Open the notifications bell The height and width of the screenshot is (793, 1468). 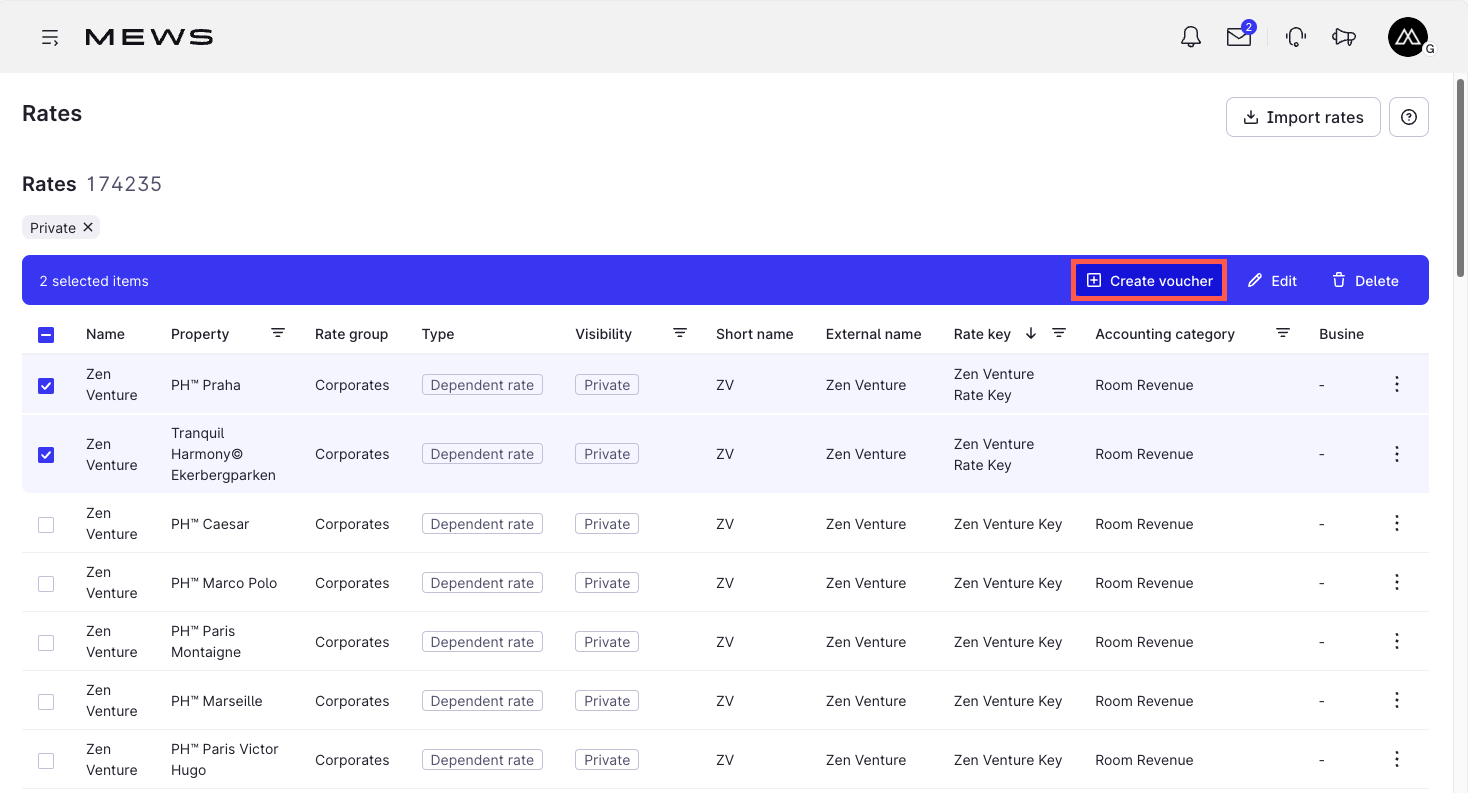1190,38
